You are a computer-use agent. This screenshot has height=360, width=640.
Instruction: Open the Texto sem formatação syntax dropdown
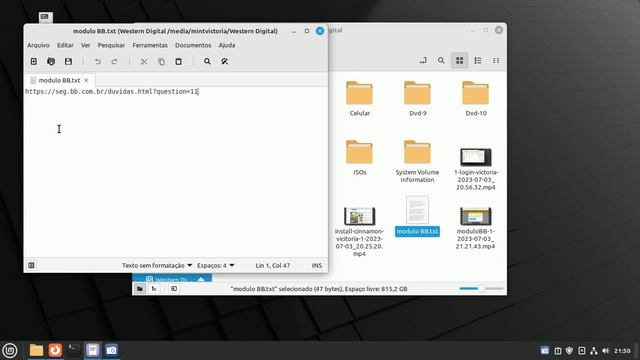[x=157, y=265]
